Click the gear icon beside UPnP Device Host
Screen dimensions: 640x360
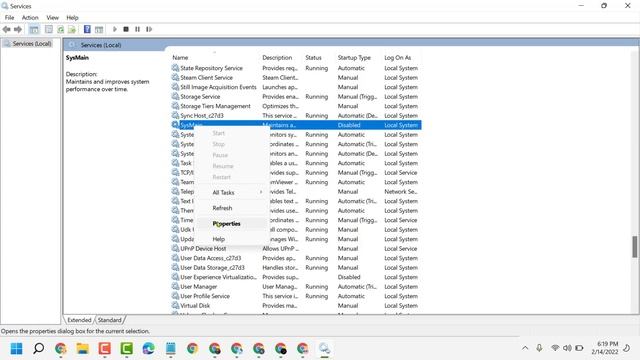point(175,248)
